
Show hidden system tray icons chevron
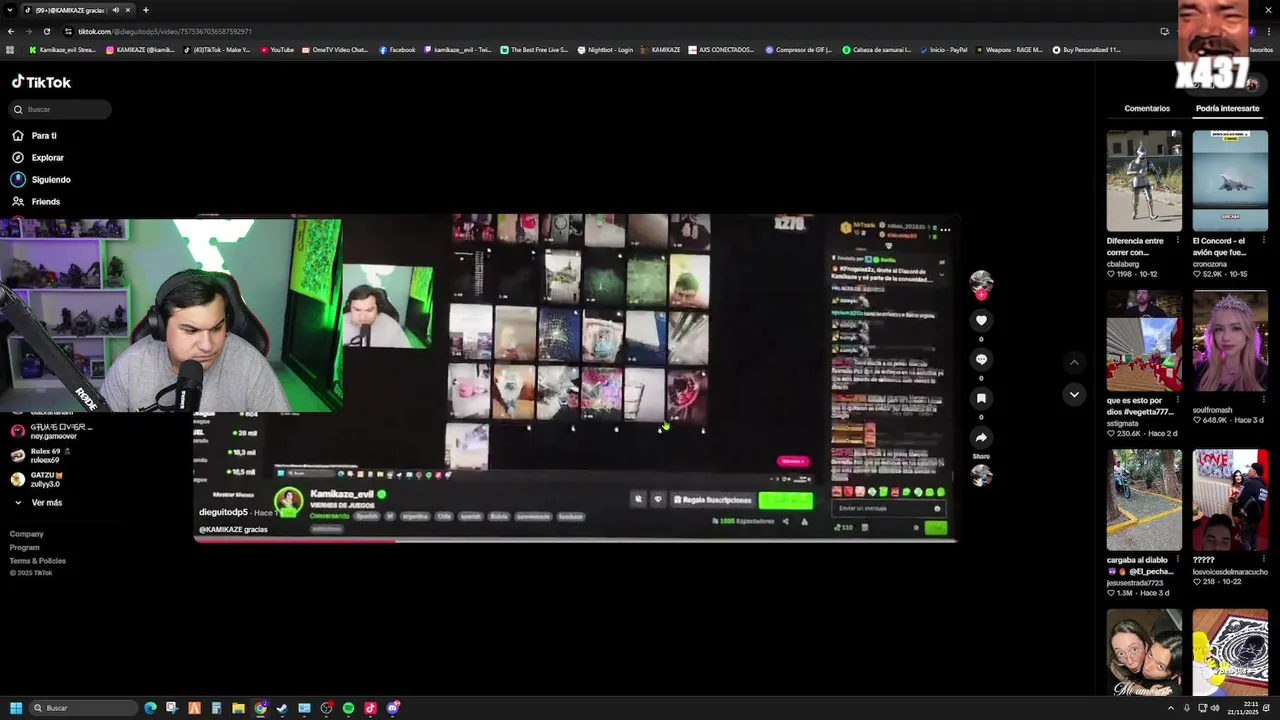(x=1171, y=708)
